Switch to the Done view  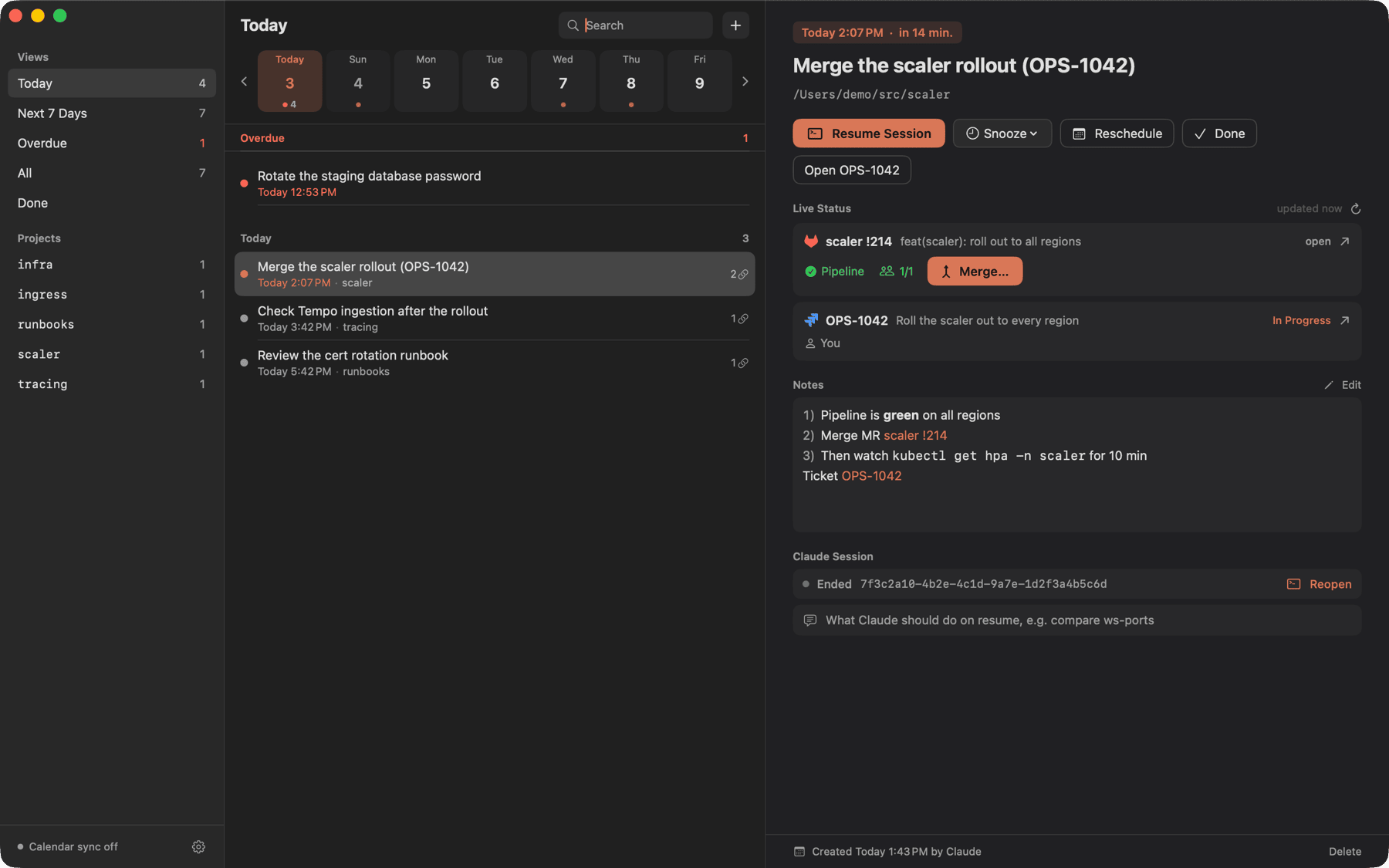tap(112, 203)
